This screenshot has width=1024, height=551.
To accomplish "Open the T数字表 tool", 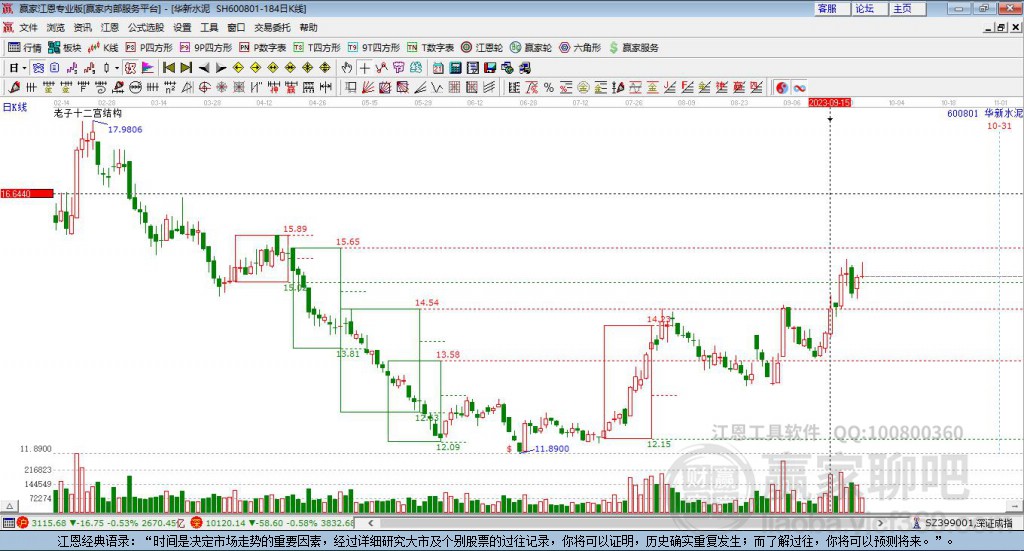I will [x=430, y=48].
